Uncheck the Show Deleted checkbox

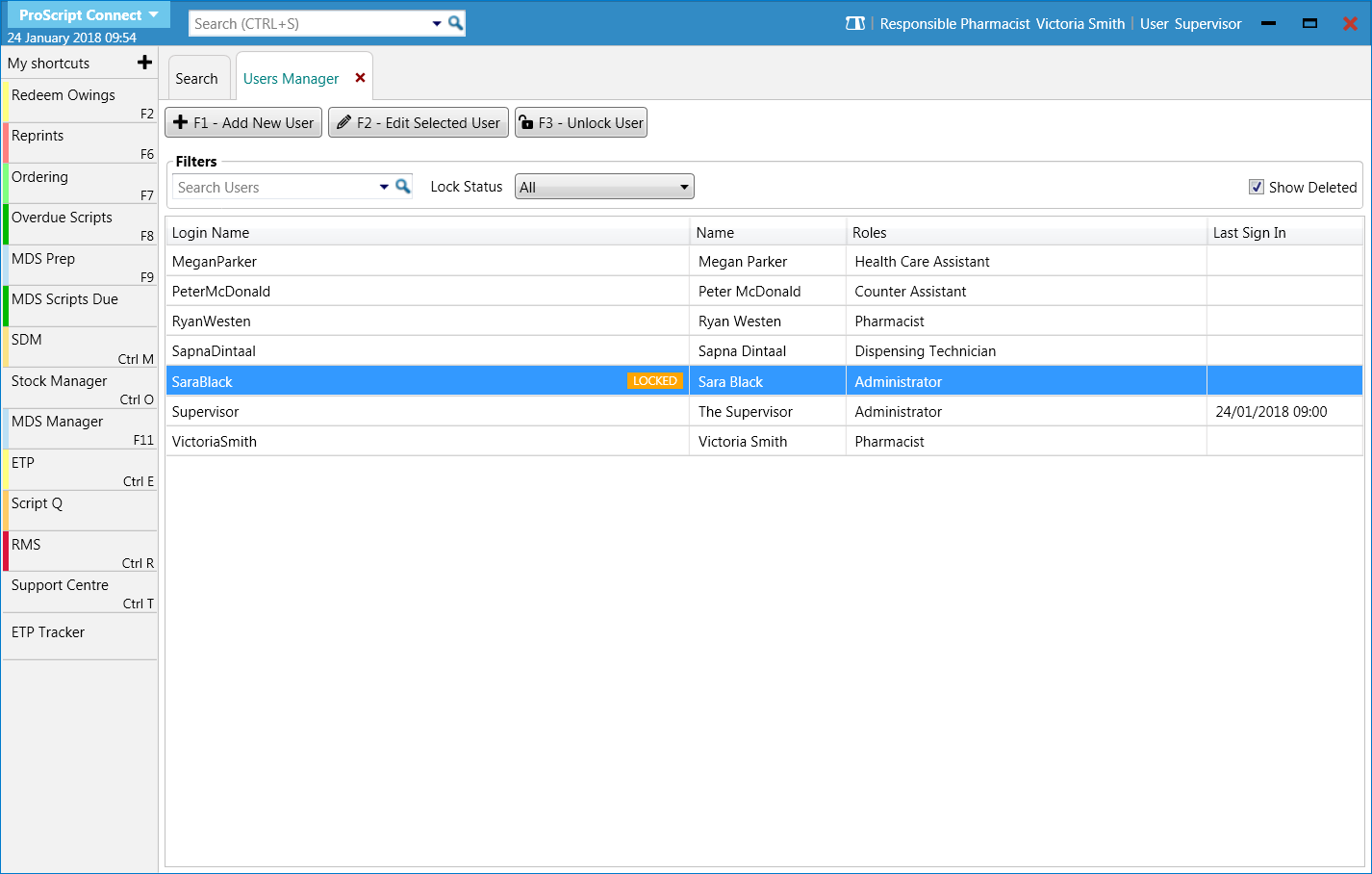click(x=1257, y=187)
